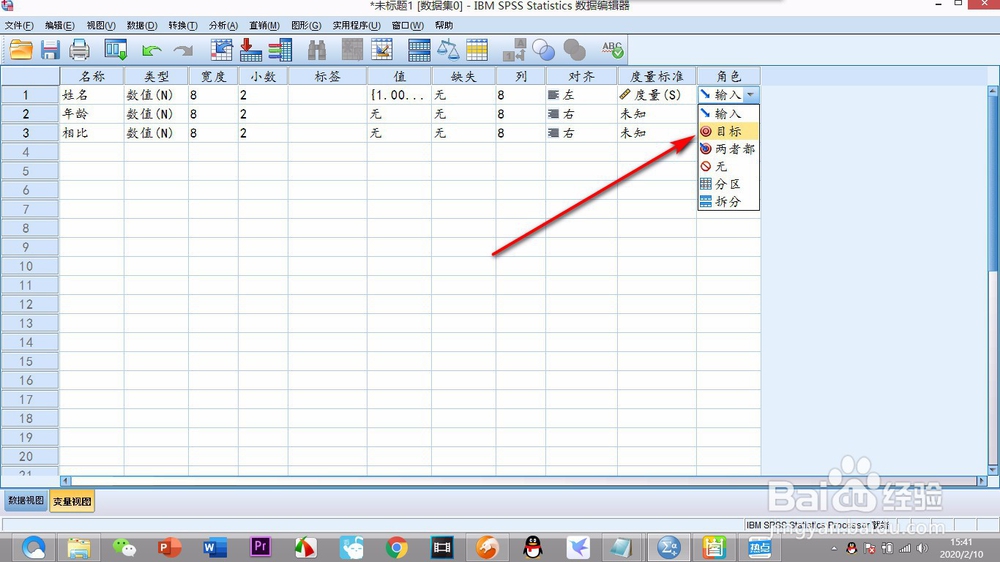Click the Value labels toolbar icon

click(x=514, y=50)
